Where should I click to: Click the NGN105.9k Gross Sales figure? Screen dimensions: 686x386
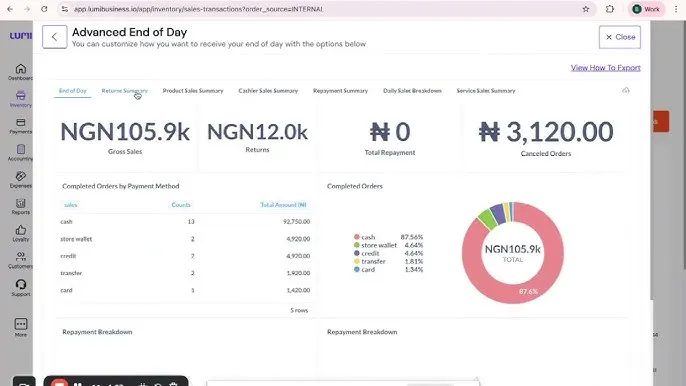coord(125,132)
